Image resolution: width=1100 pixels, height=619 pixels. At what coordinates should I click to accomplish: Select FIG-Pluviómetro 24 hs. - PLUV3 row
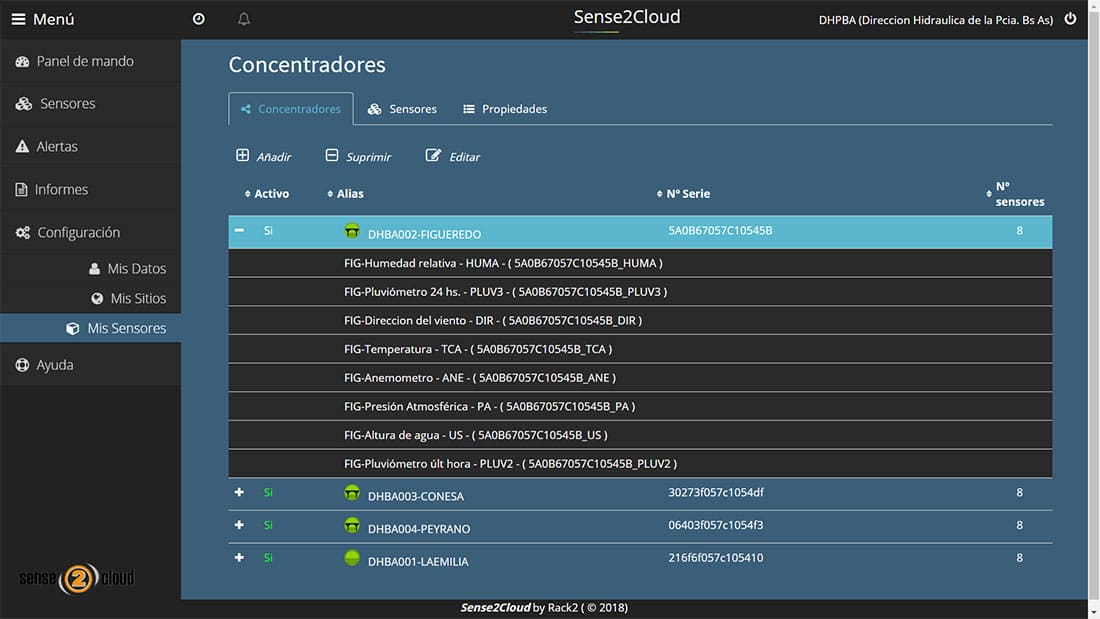(x=640, y=292)
